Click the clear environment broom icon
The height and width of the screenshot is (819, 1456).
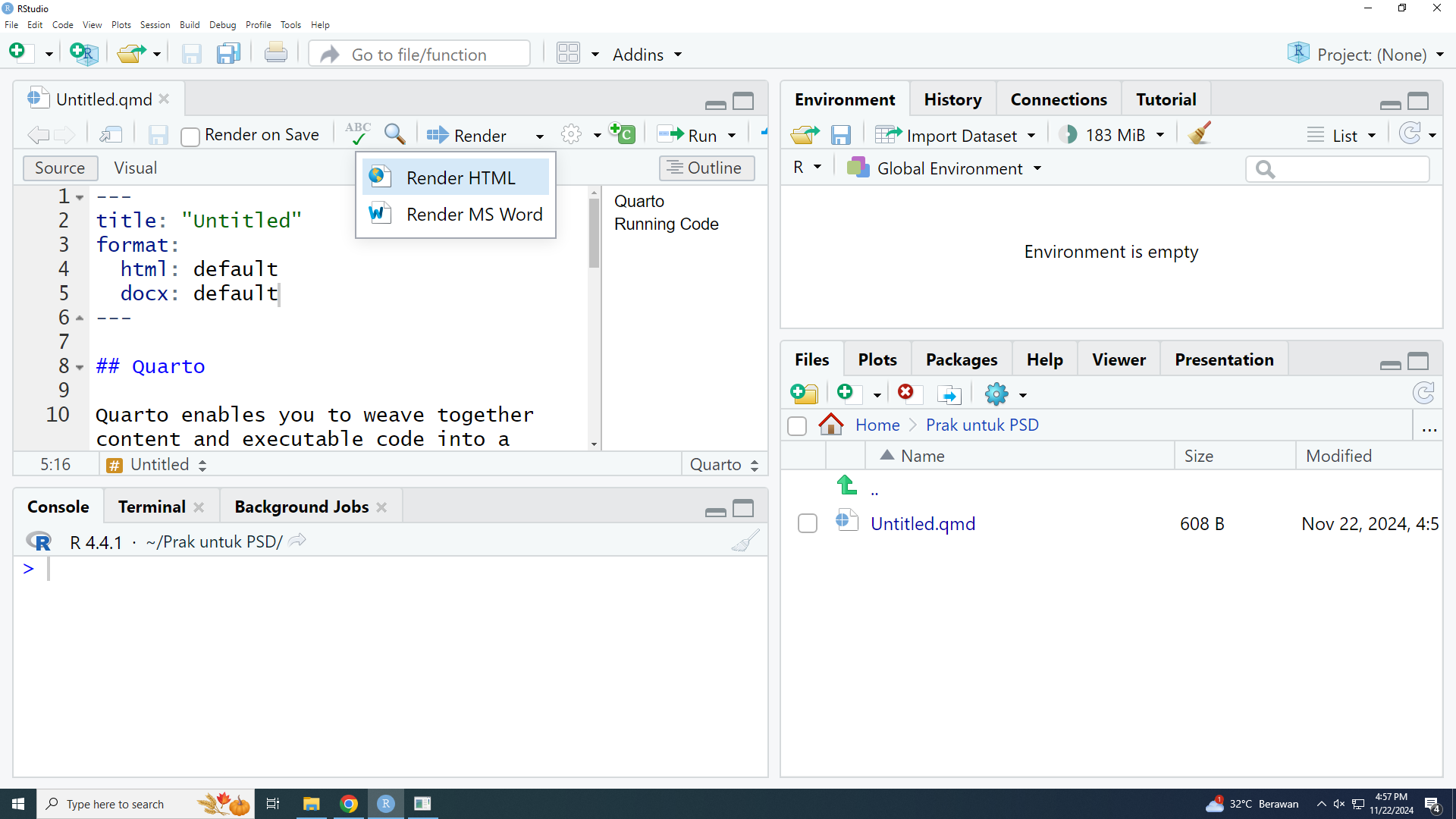(x=1200, y=134)
